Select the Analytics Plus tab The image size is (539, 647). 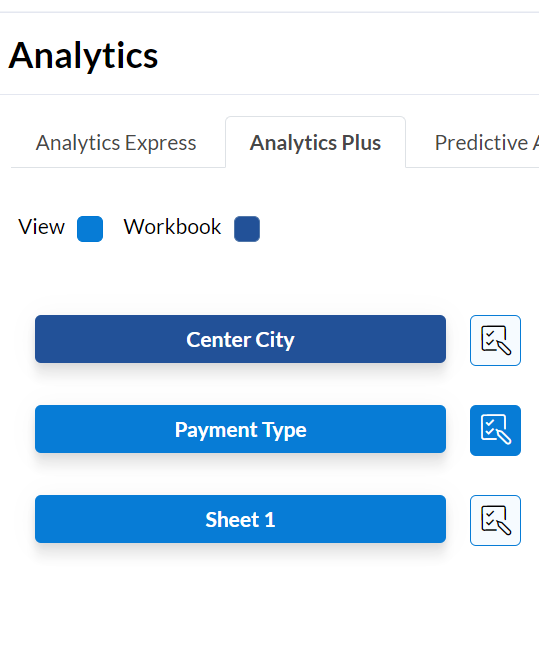pos(315,143)
